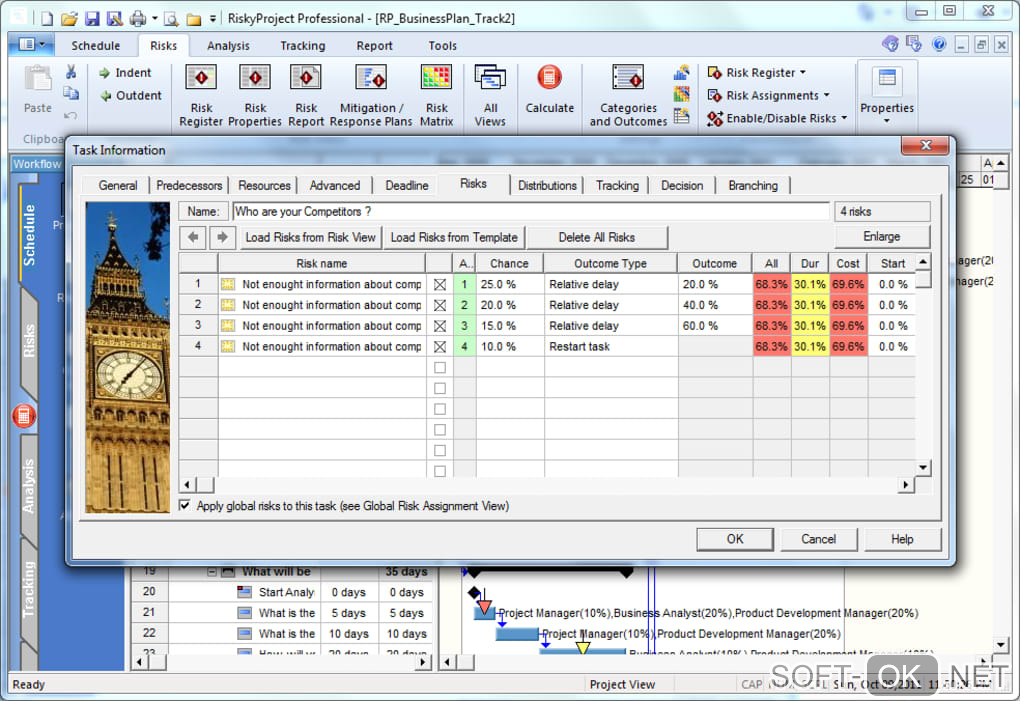The width and height of the screenshot is (1020, 701).
Task: Check the empty checkbox in the fifth row
Action: point(440,367)
